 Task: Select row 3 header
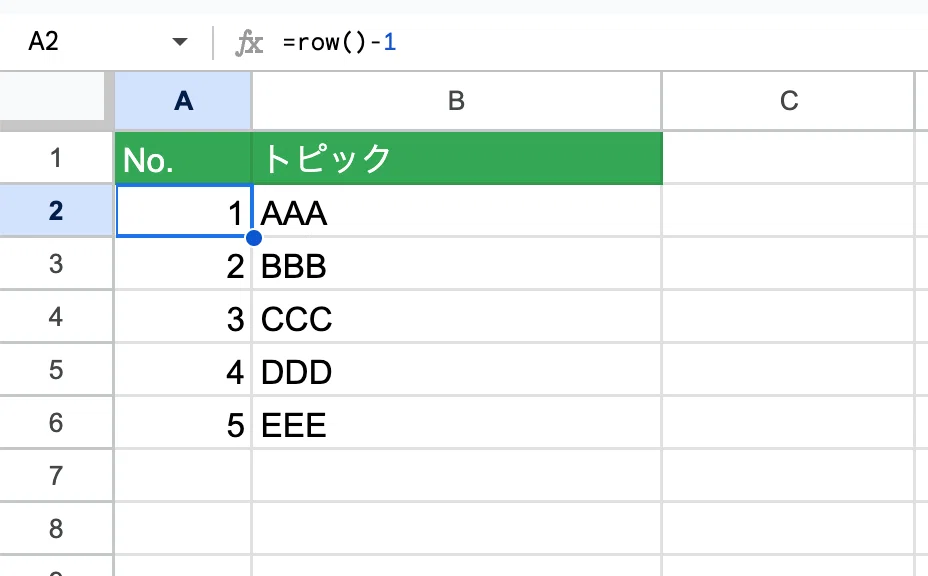[x=56, y=263]
